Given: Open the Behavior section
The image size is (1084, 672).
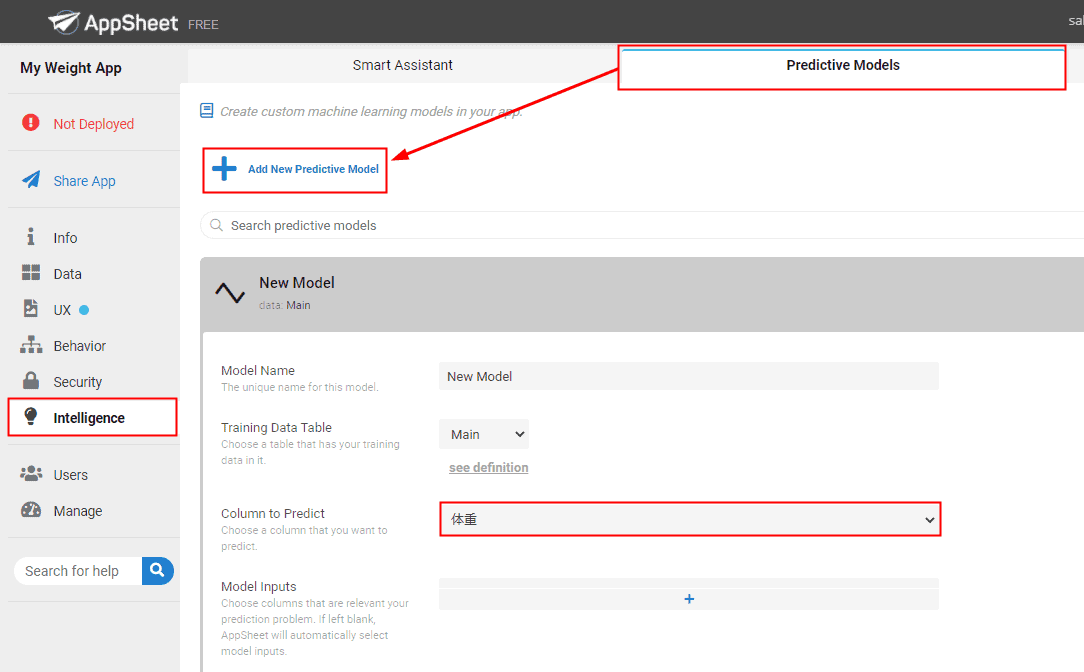Looking at the screenshot, I should (x=80, y=346).
